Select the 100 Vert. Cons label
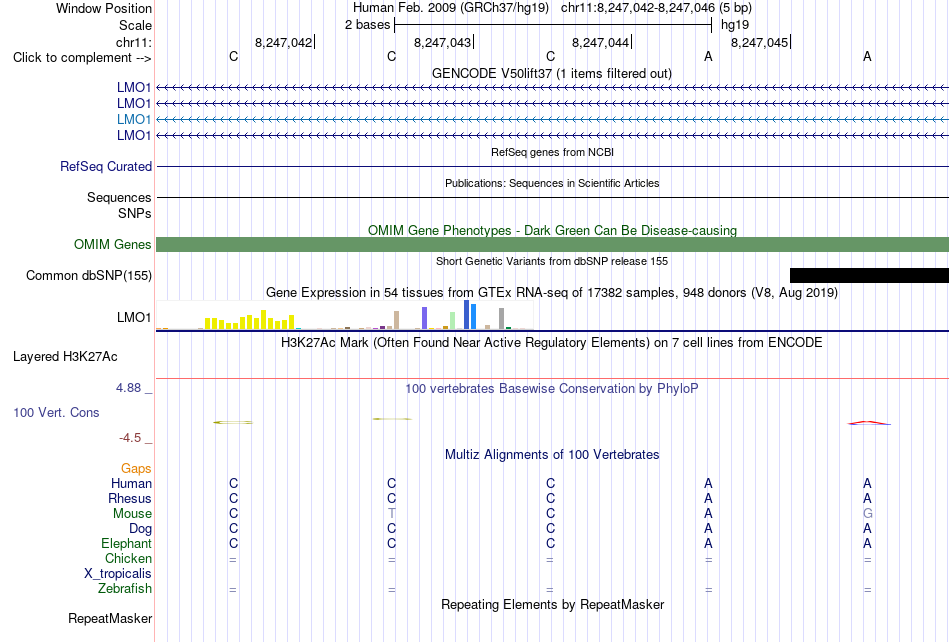This screenshot has width=950, height=642. (x=56, y=412)
